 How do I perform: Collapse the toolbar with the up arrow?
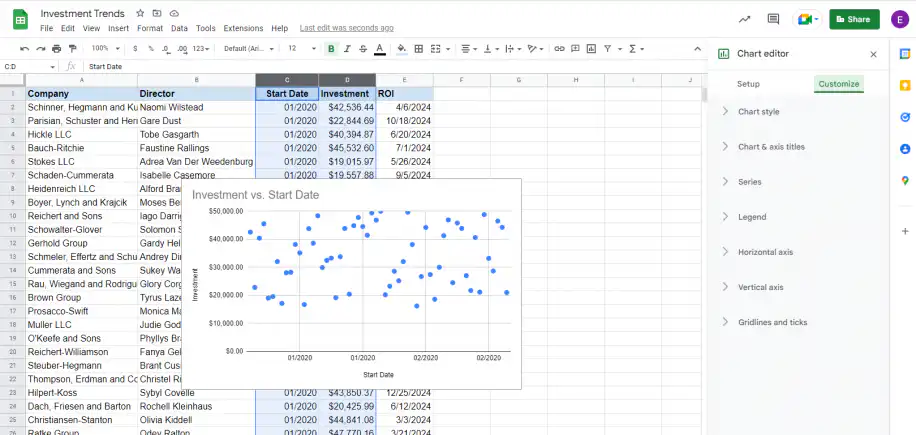[697, 49]
